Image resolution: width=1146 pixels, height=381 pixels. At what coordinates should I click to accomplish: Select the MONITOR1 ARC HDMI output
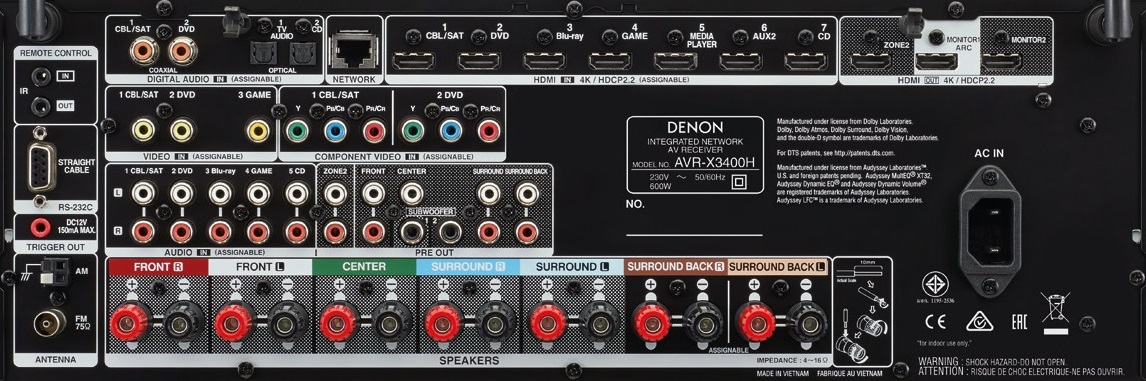pyautogui.click(x=936, y=61)
